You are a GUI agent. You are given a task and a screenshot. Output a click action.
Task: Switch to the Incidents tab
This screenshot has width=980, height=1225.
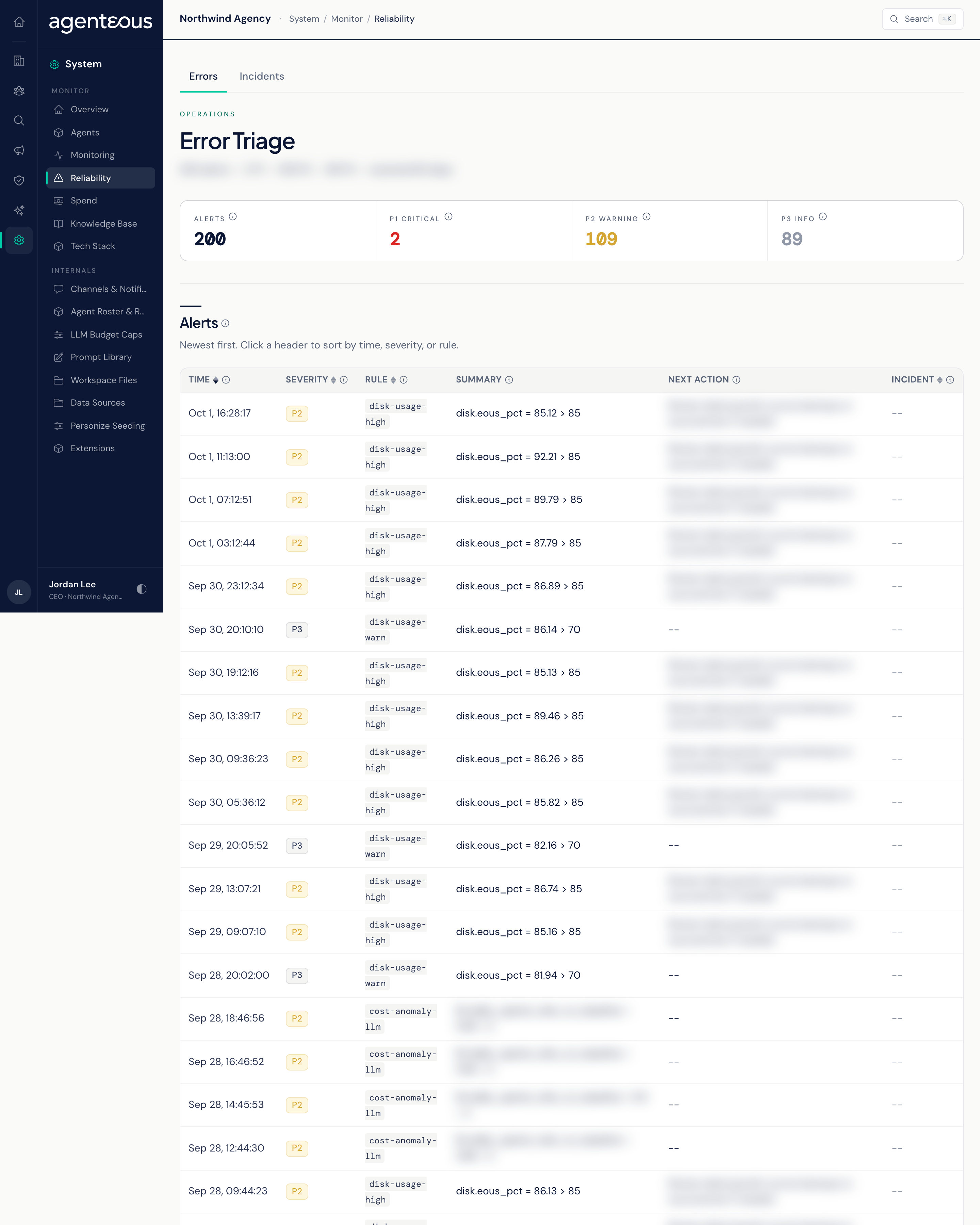point(262,76)
